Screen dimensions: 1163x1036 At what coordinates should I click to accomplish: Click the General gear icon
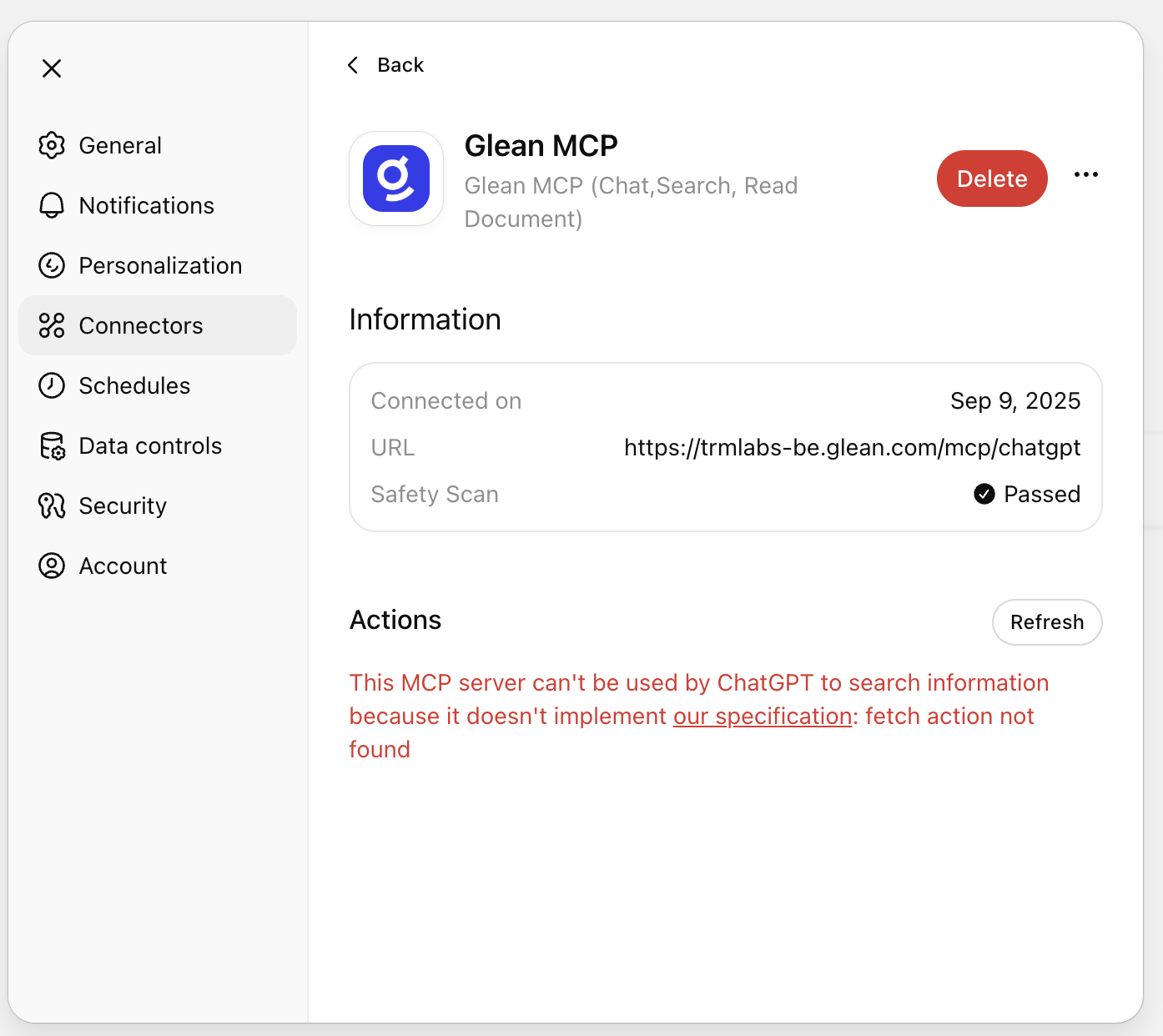tap(52, 145)
